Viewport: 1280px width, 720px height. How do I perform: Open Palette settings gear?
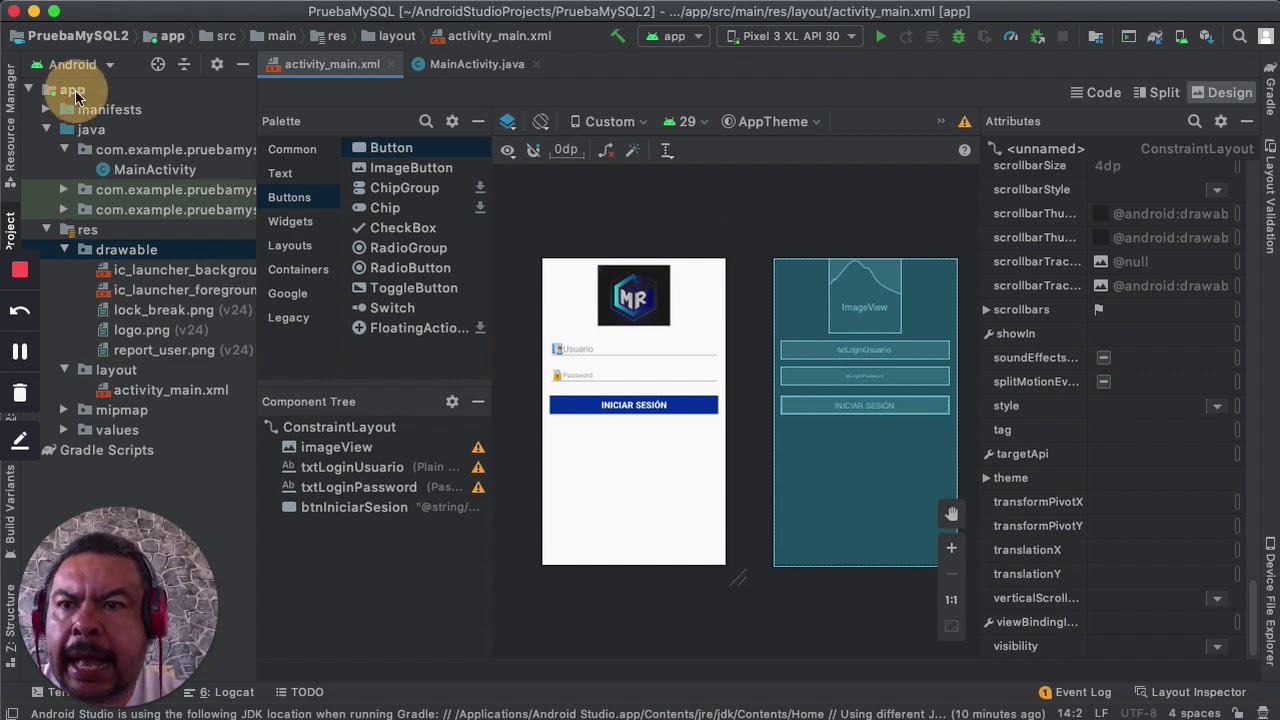pos(452,121)
